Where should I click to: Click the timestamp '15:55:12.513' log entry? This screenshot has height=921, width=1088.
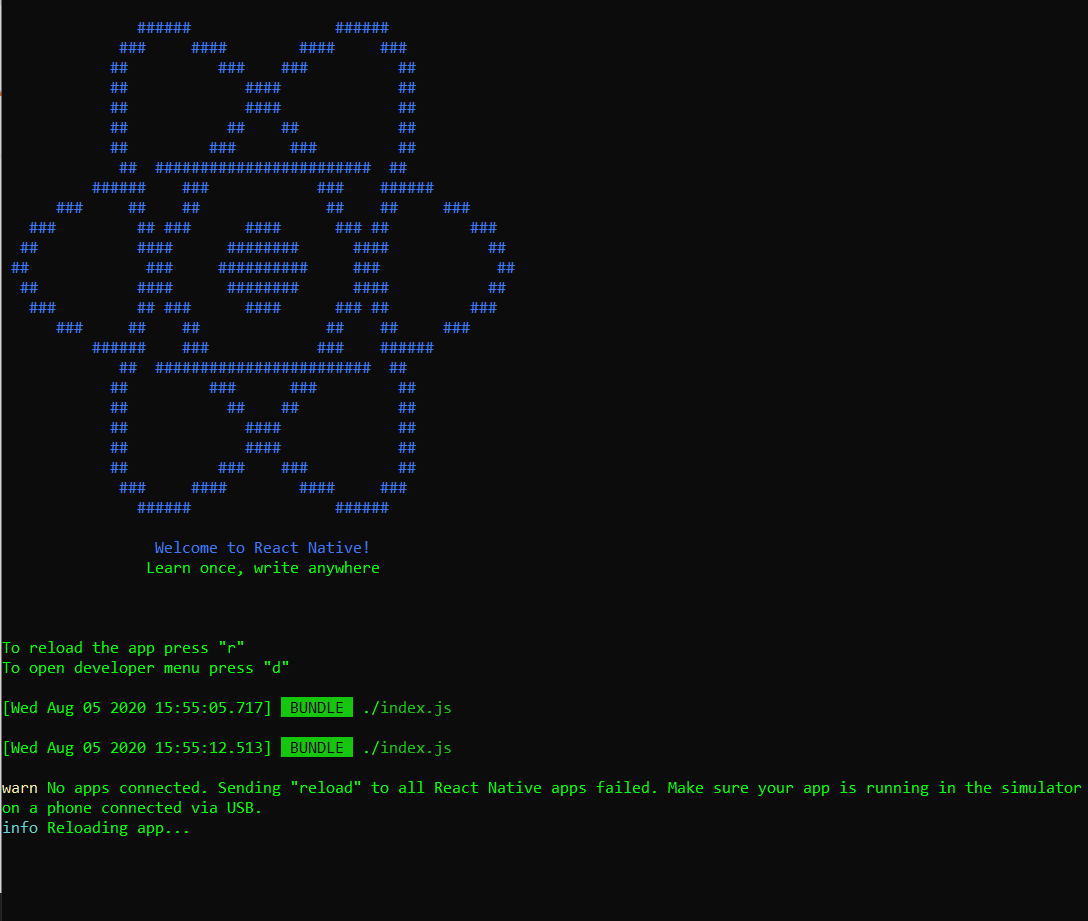click(x=137, y=747)
